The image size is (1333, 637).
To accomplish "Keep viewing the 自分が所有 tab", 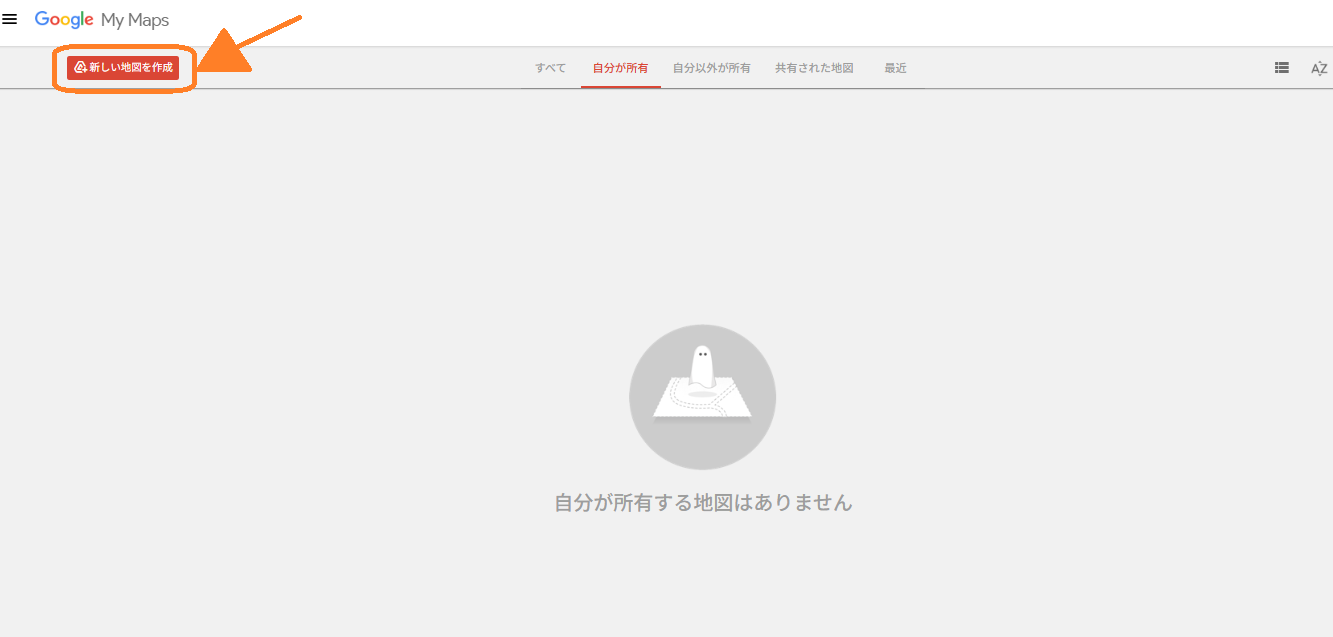I will pos(620,67).
